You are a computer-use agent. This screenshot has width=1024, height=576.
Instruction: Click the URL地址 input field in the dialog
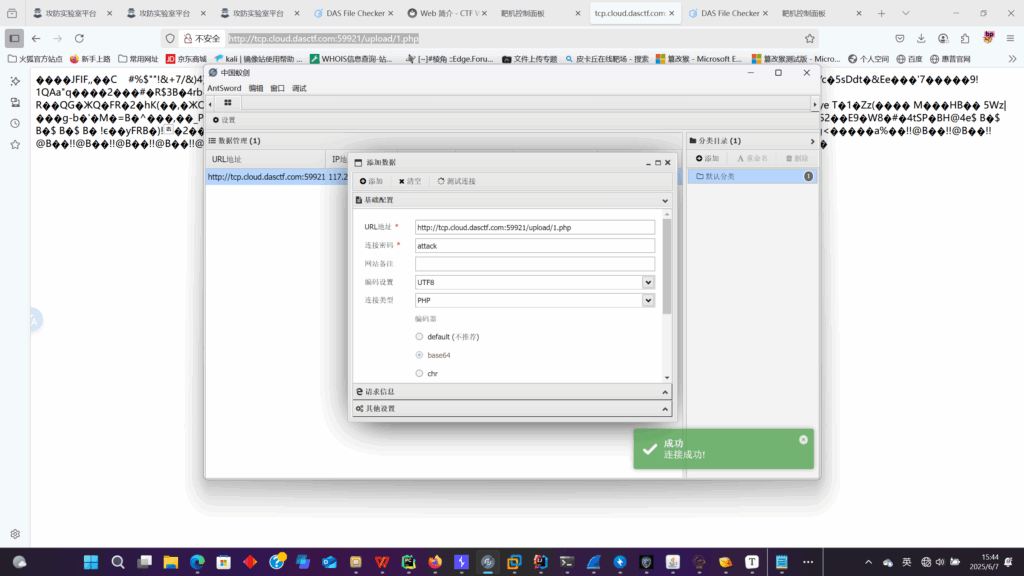pyautogui.click(x=535, y=227)
